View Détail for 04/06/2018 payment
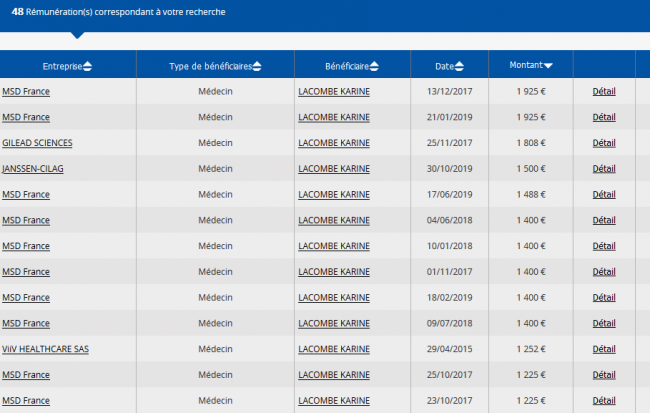650x413 pixels. (604, 220)
